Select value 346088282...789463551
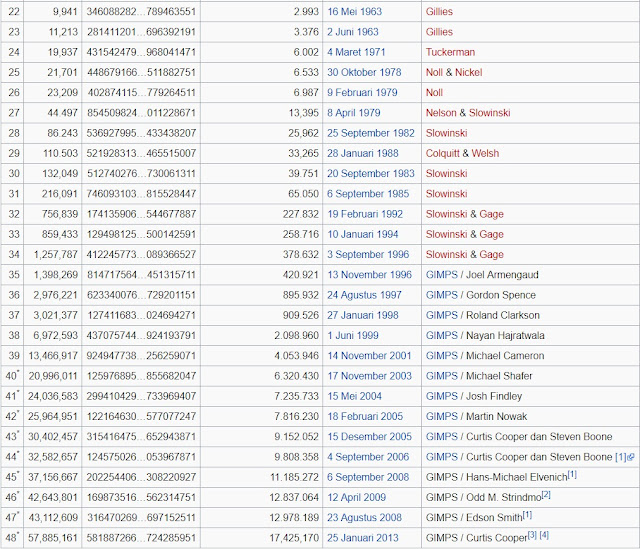 [141, 11]
